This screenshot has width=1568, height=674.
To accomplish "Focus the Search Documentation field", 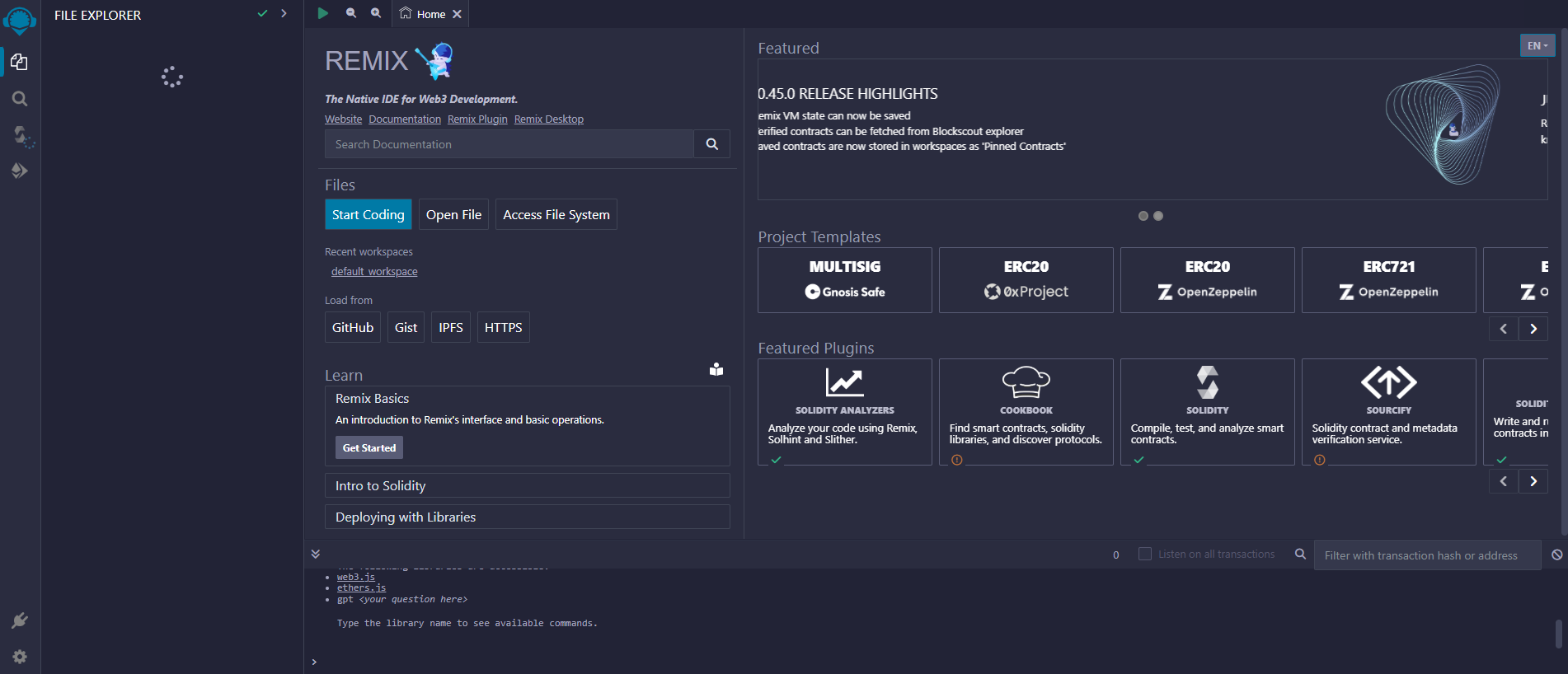I will [509, 144].
